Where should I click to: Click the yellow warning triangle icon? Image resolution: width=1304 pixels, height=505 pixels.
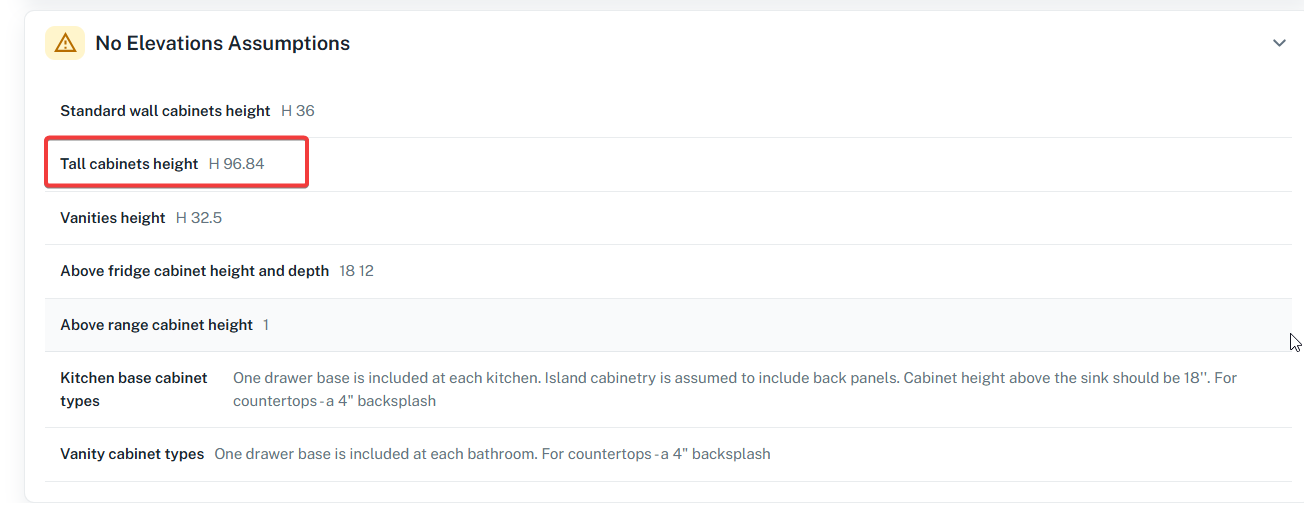coord(65,43)
